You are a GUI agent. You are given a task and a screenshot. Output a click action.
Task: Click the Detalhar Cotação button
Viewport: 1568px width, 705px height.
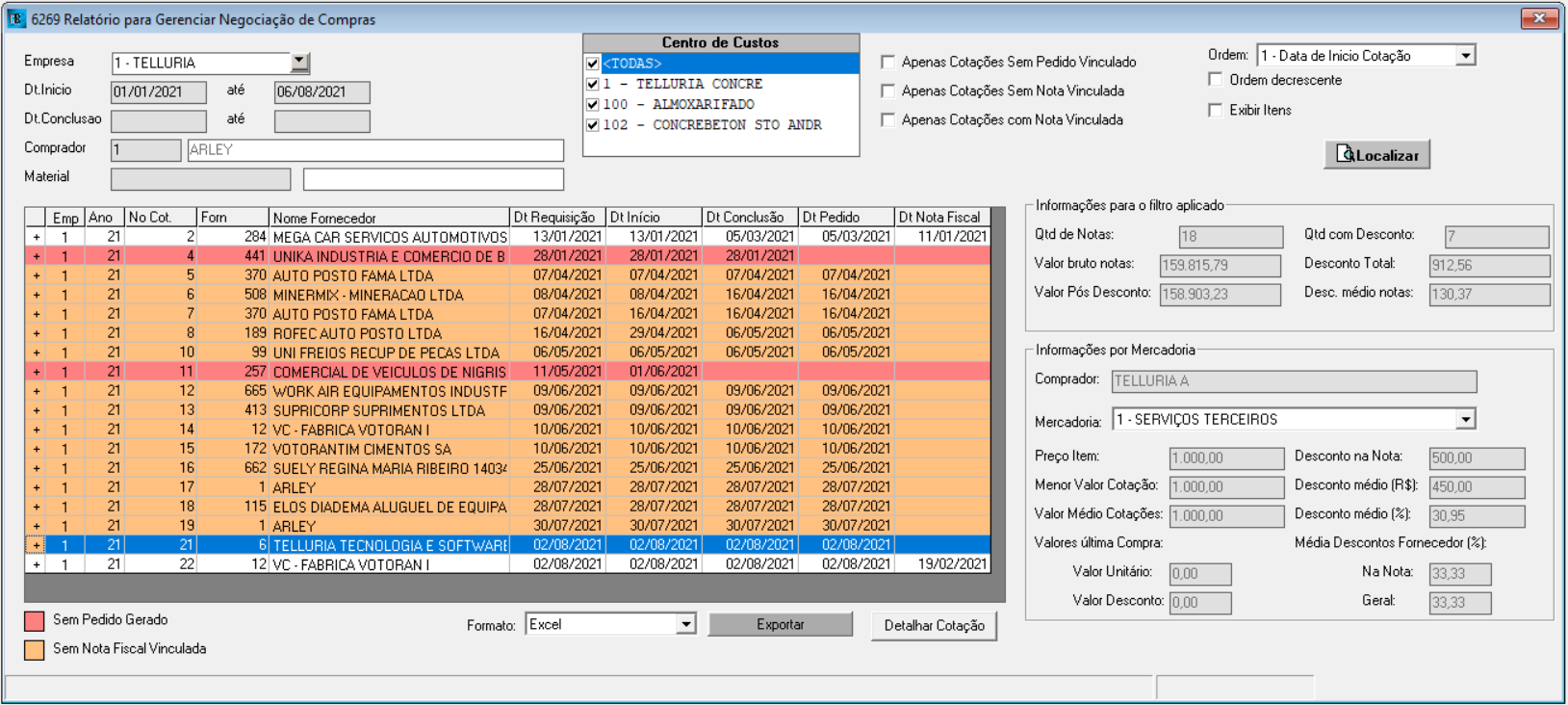coord(934,626)
